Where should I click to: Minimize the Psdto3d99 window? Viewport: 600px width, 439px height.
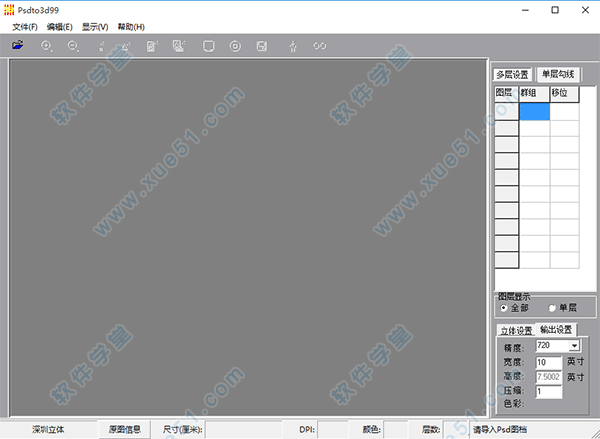coord(525,10)
